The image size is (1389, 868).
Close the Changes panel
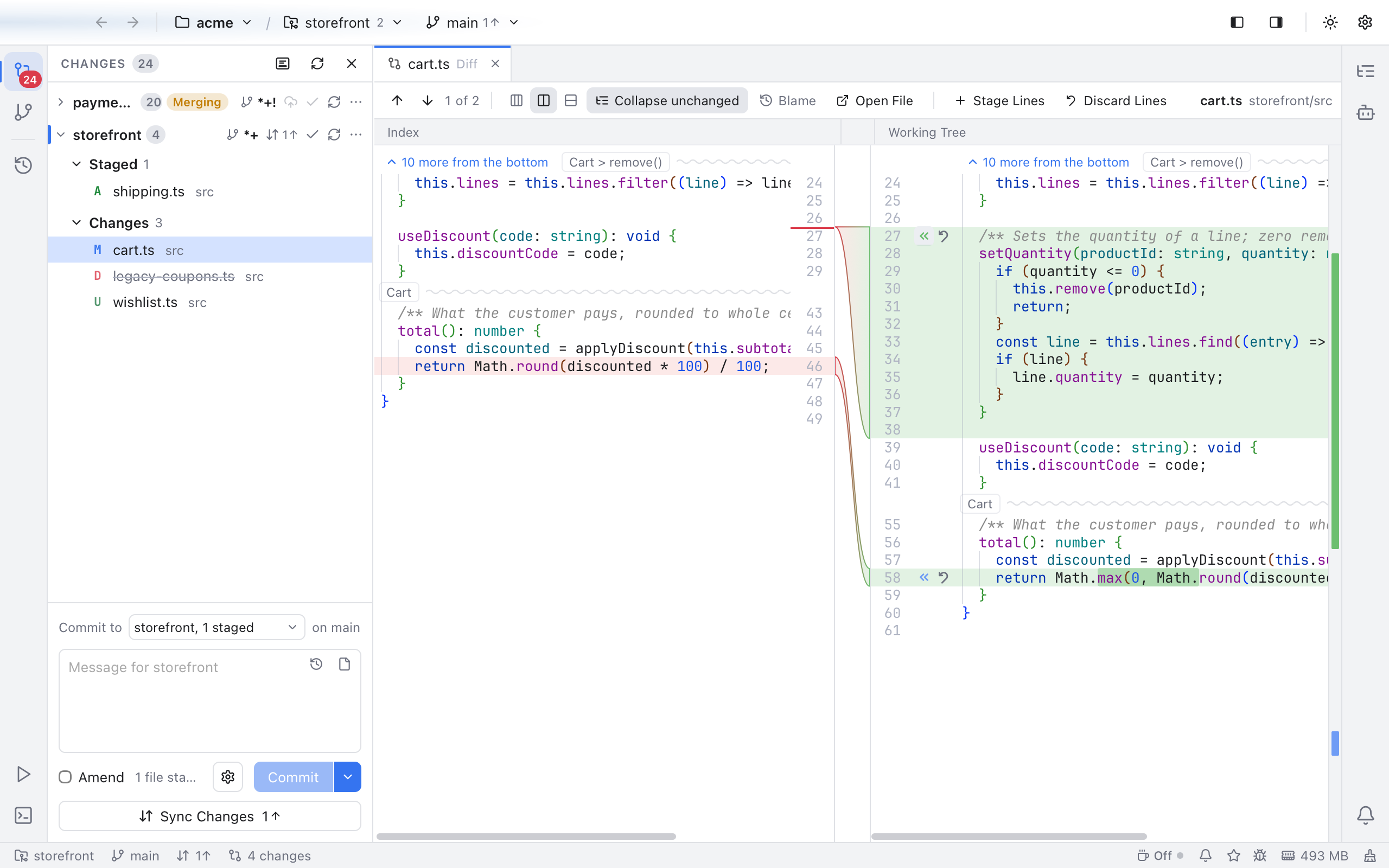click(x=352, y=63)
